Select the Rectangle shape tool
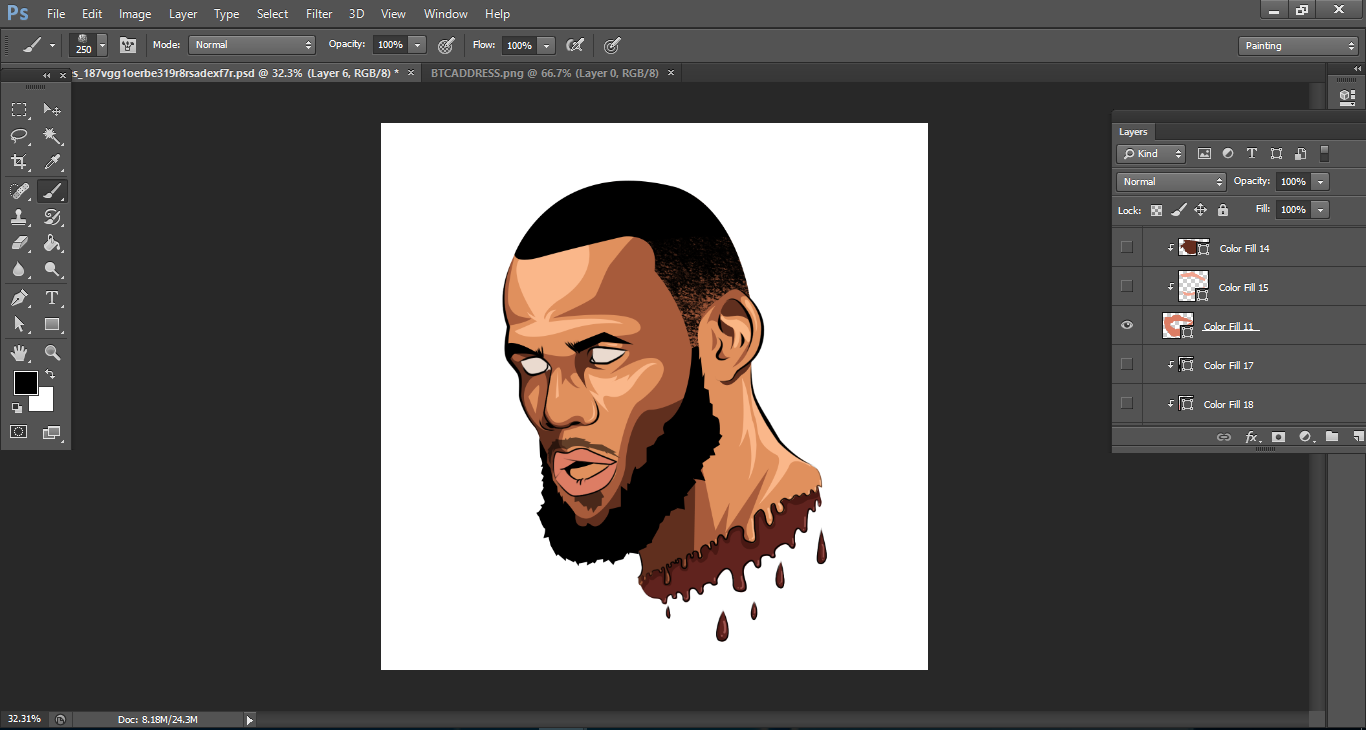Screen dimensions: 1366x730 coord(52,324)
